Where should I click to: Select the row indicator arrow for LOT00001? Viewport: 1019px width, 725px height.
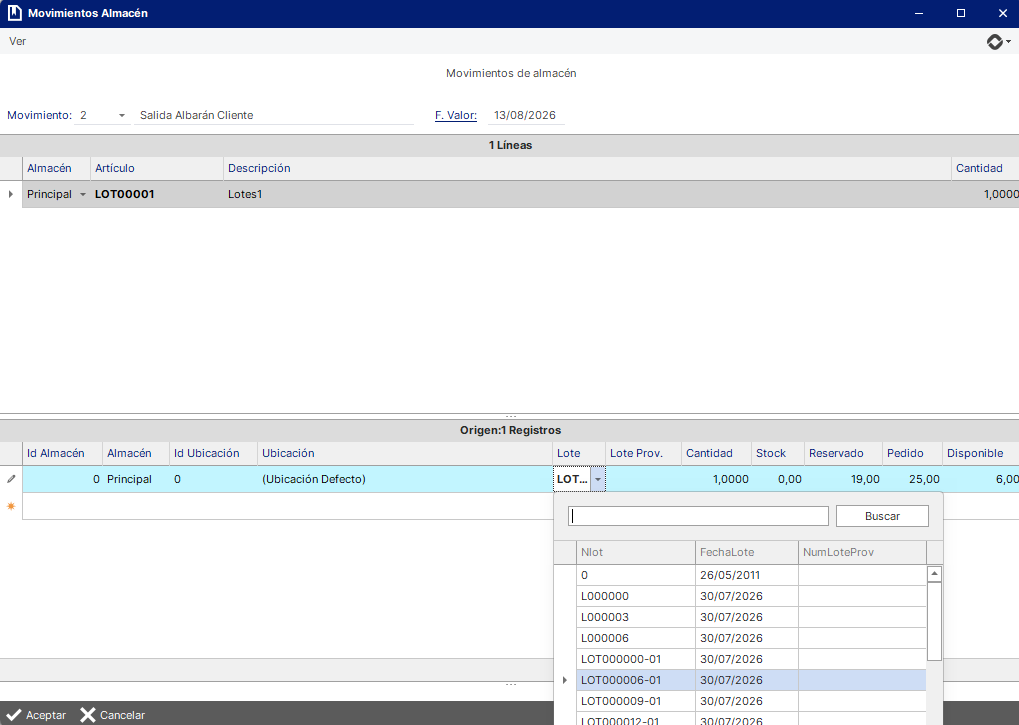(x=10, y=194)
